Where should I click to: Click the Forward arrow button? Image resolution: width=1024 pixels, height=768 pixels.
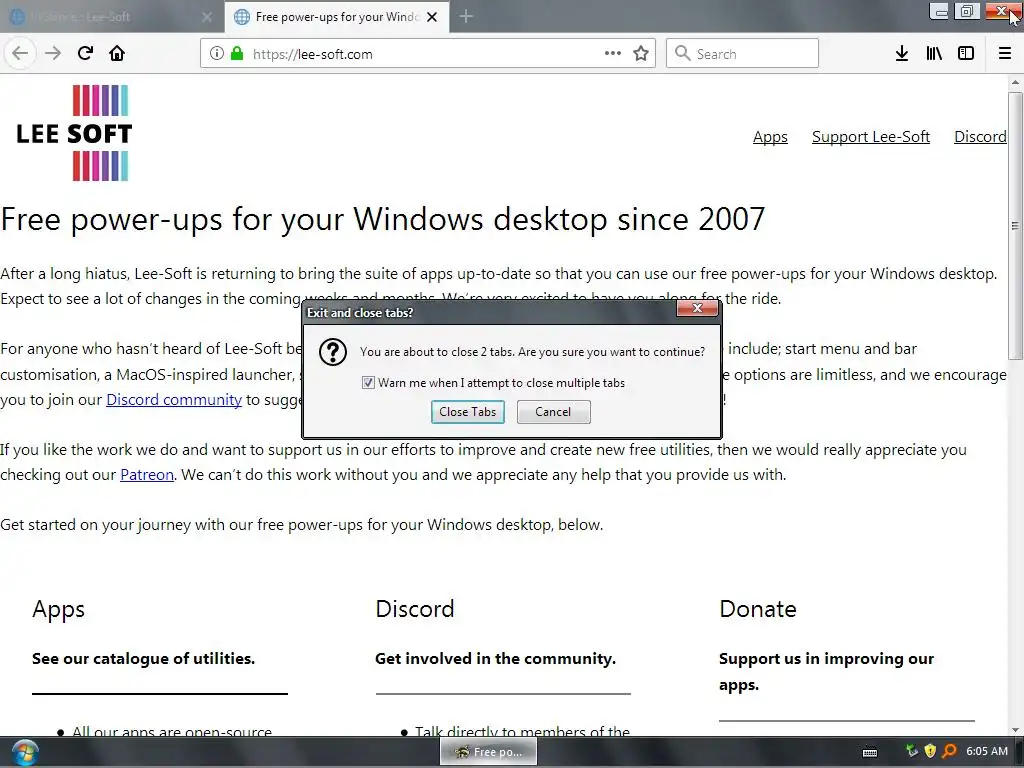[53, 54]
